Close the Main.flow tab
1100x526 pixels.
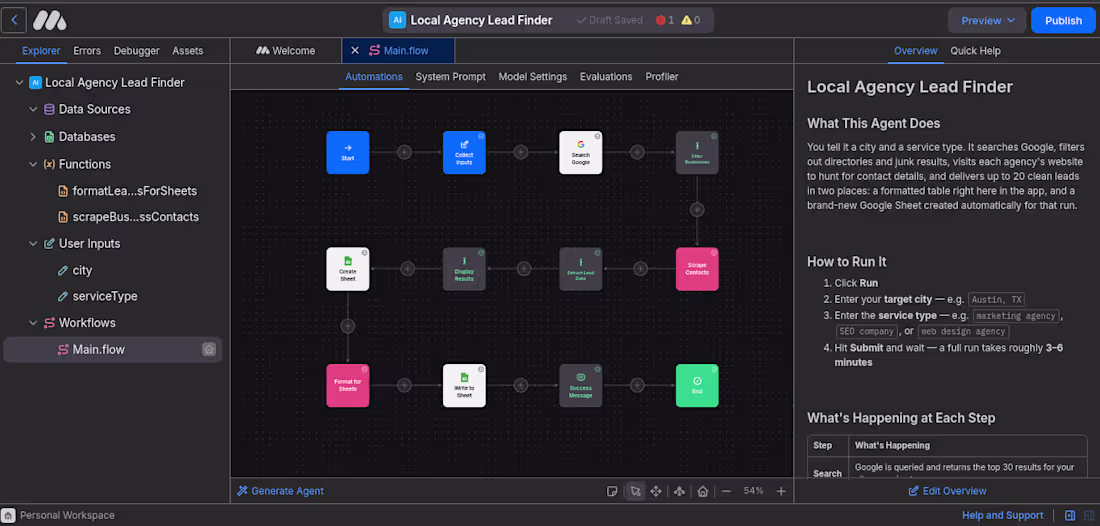[x=355, y=50]
